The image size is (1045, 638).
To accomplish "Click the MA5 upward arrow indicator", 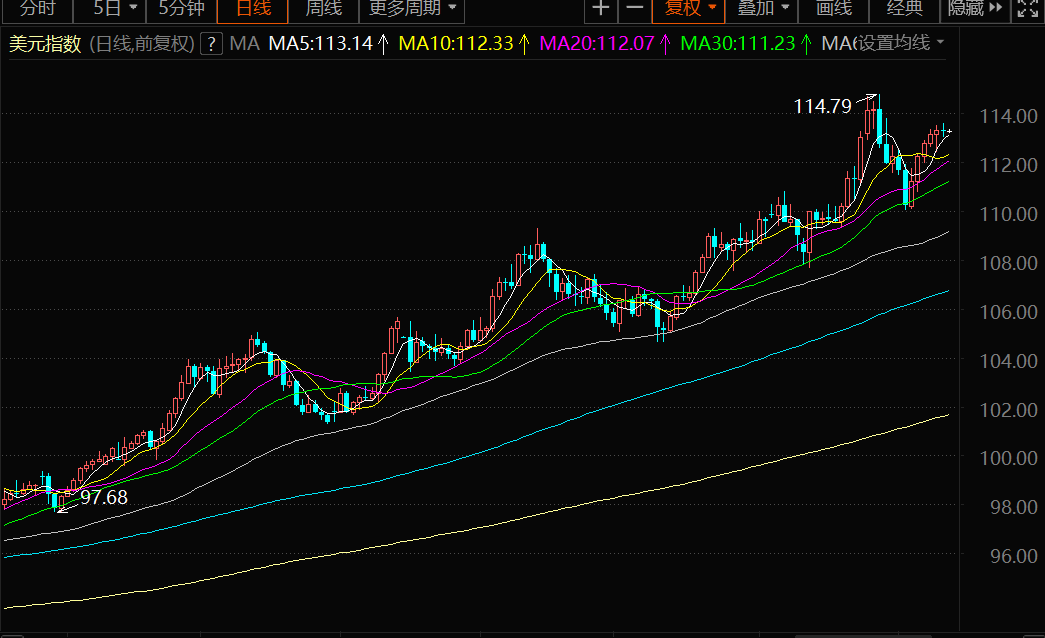I will coord(383,44).
